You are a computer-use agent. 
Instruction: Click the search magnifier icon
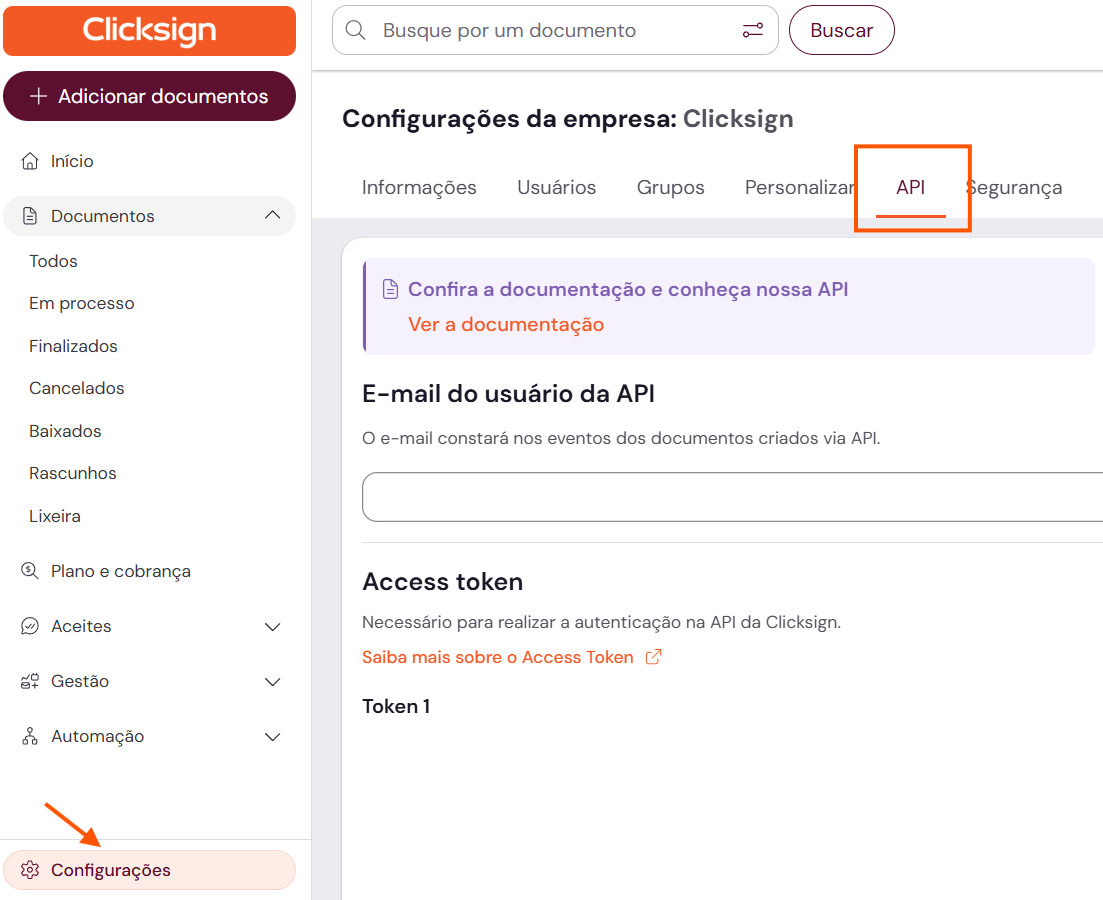coord(355,30)
